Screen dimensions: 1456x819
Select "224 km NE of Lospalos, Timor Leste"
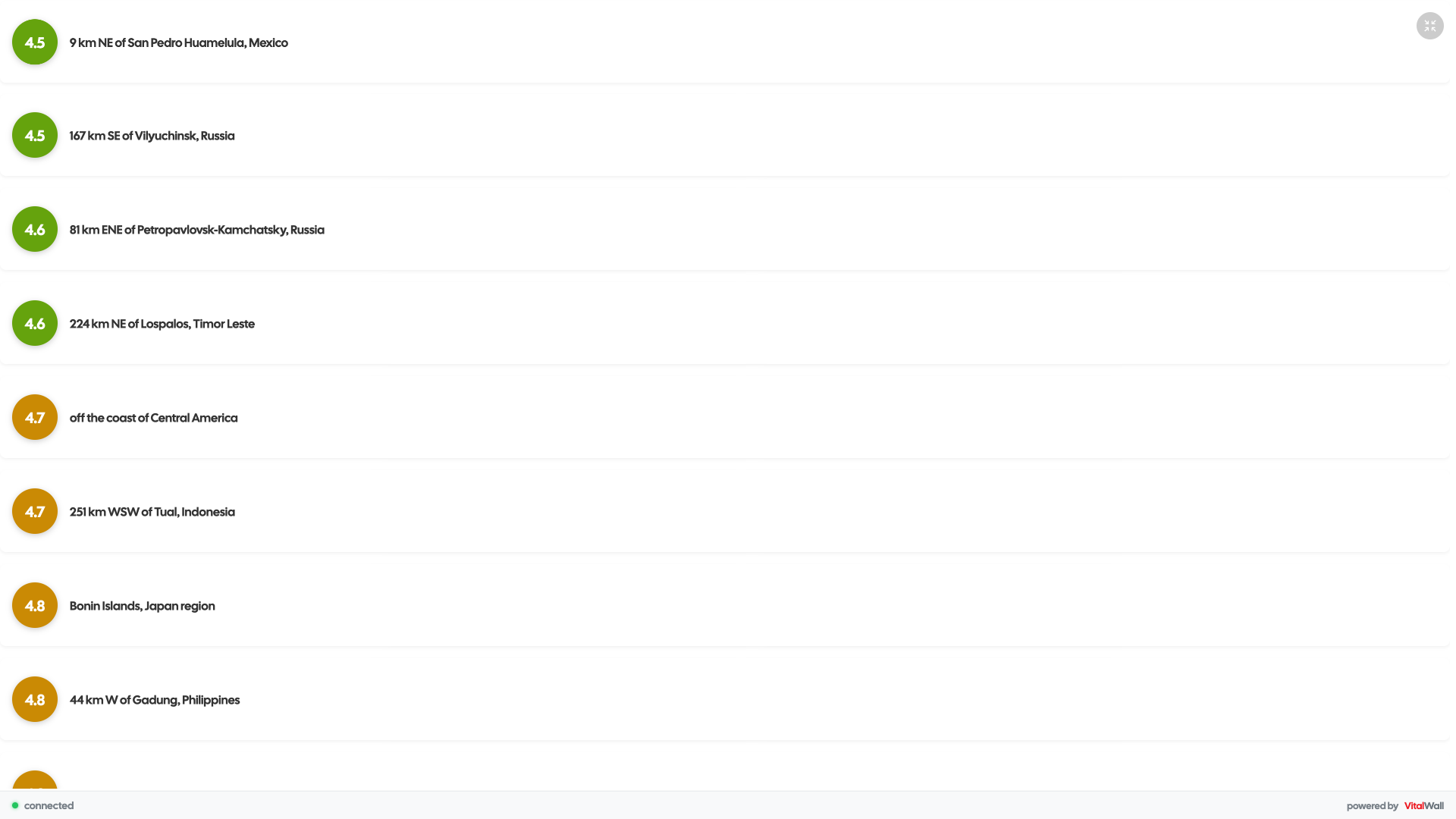162,325
